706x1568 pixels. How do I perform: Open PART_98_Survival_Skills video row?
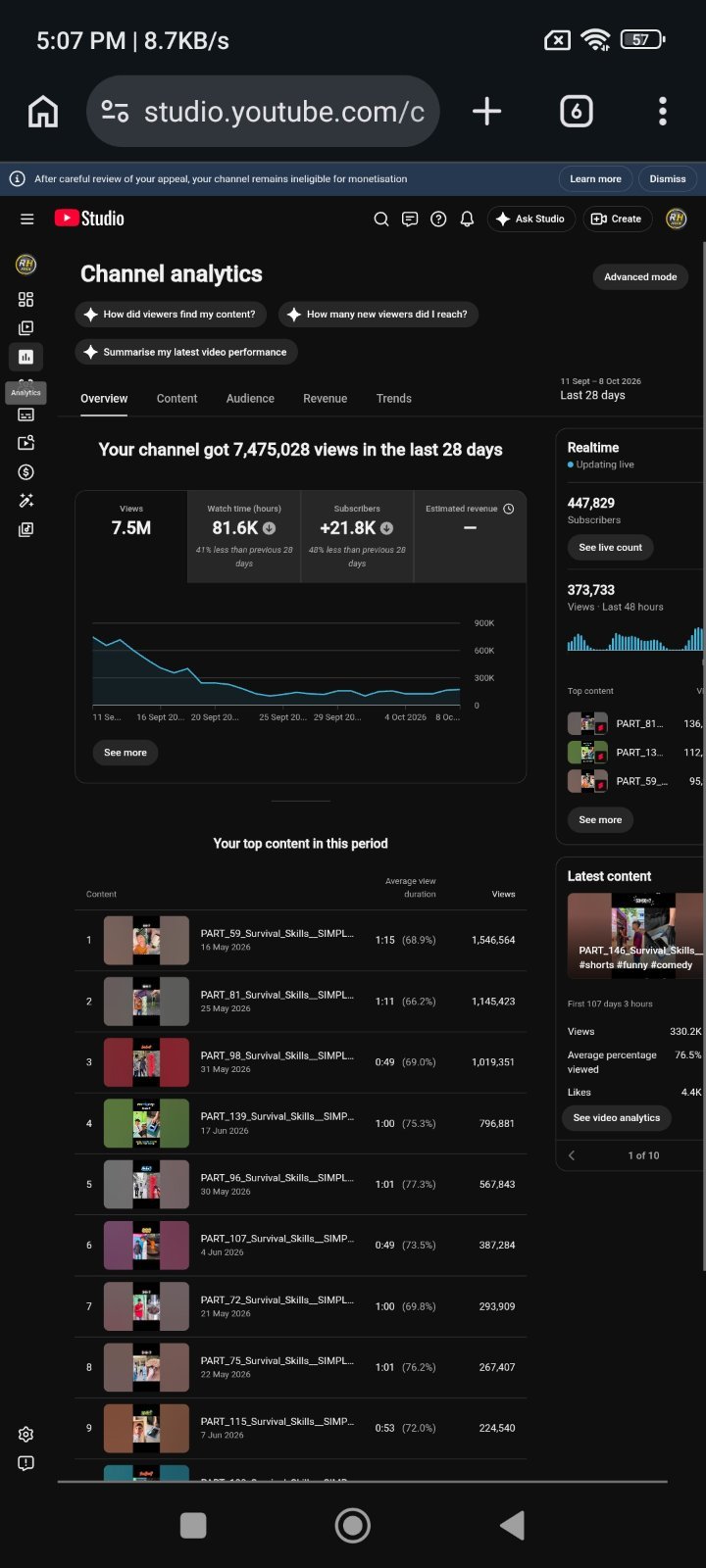pos(300,1062)
